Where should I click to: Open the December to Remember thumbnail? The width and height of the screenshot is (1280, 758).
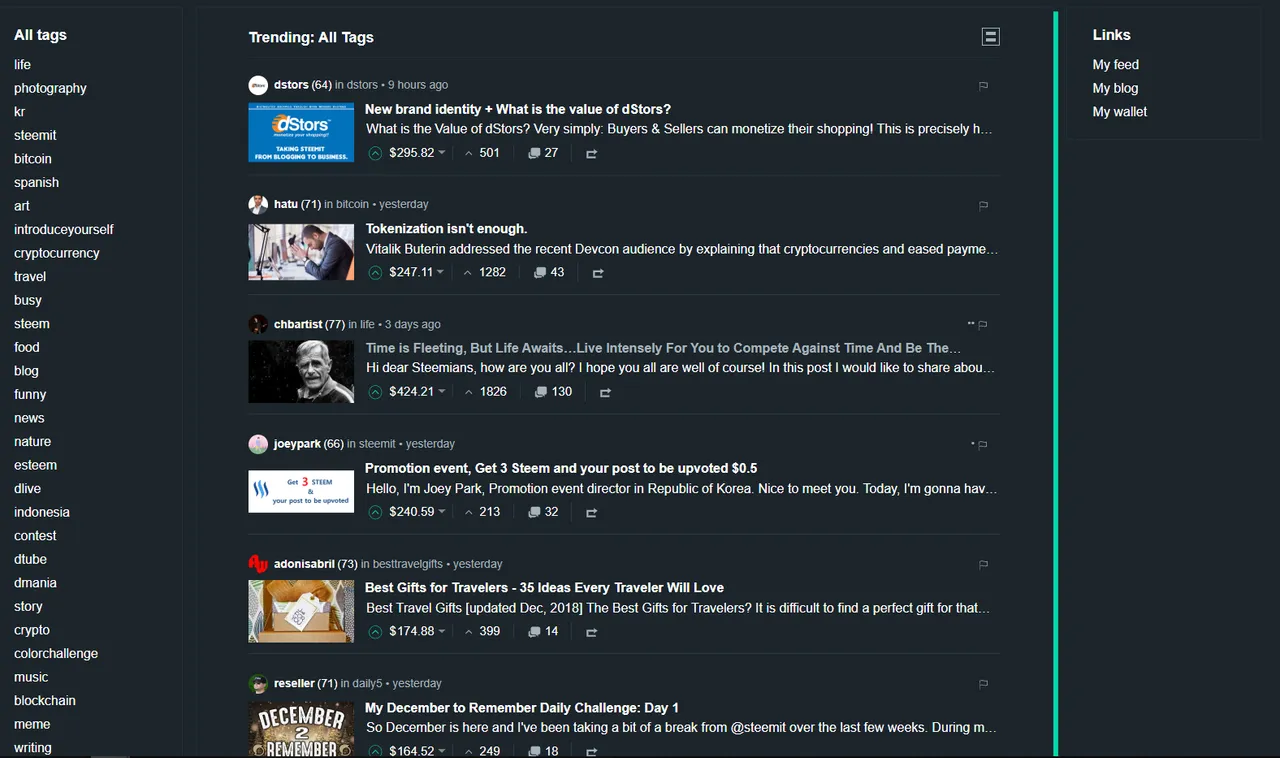(x=301, y=729)
